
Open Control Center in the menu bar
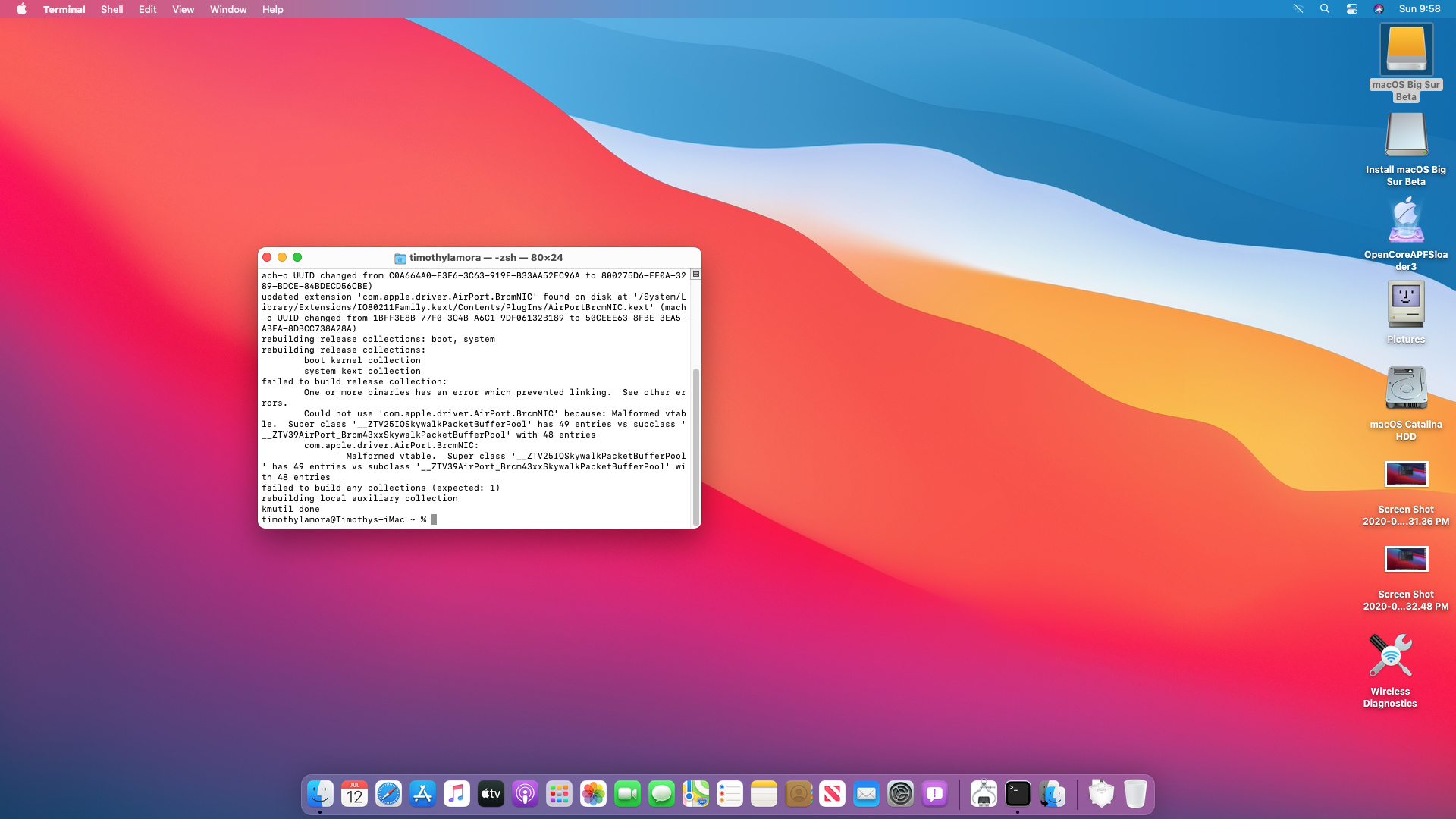[1351, 9]
